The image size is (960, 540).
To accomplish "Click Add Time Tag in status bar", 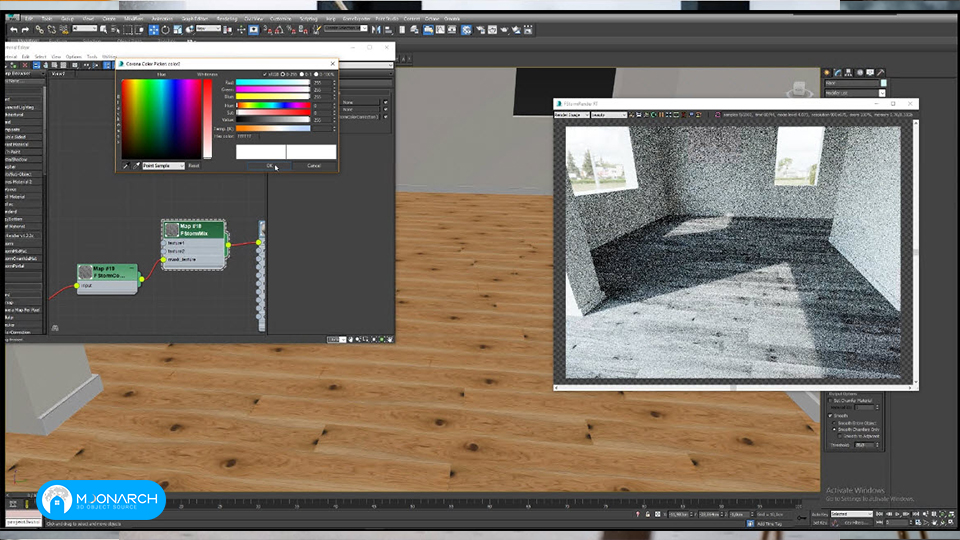I will pyautogui.click(x=770, y=524).
